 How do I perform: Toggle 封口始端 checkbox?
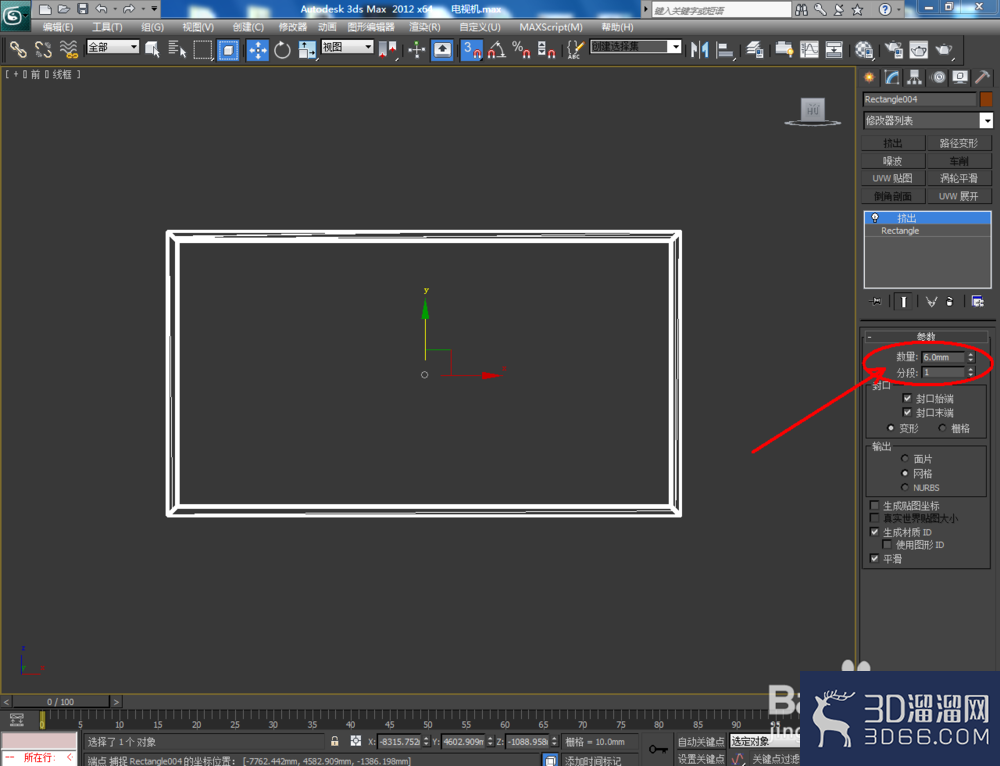coord(907,398)
